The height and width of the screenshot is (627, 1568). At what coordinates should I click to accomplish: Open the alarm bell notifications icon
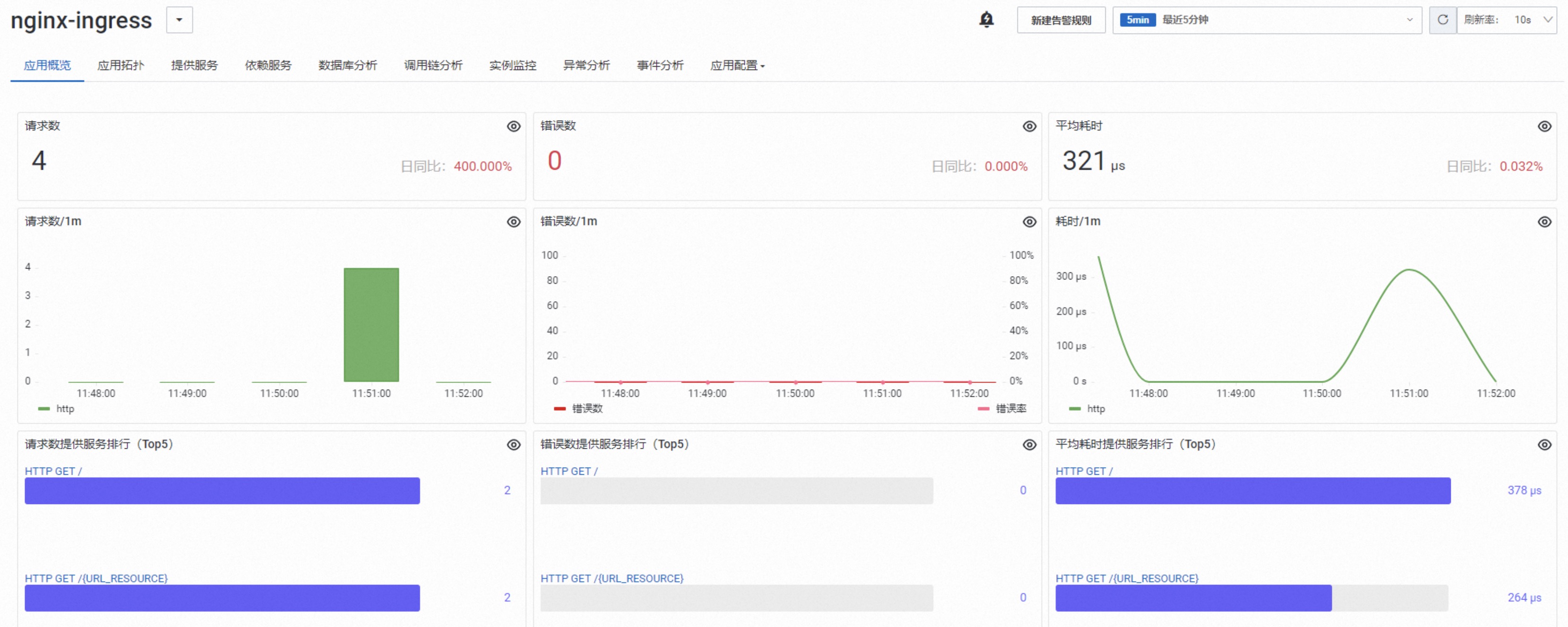pos(986,19)
